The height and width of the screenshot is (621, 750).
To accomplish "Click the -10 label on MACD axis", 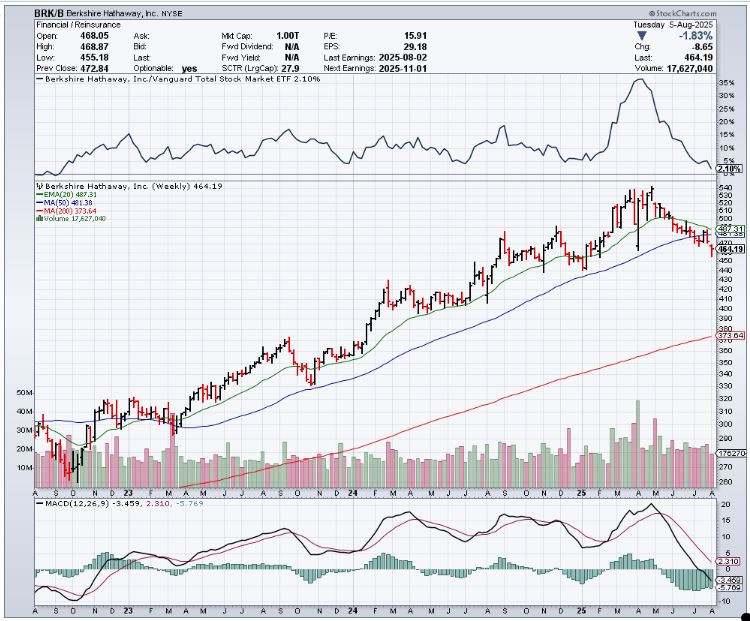I will pyautogui.click(x=724, y=601).
